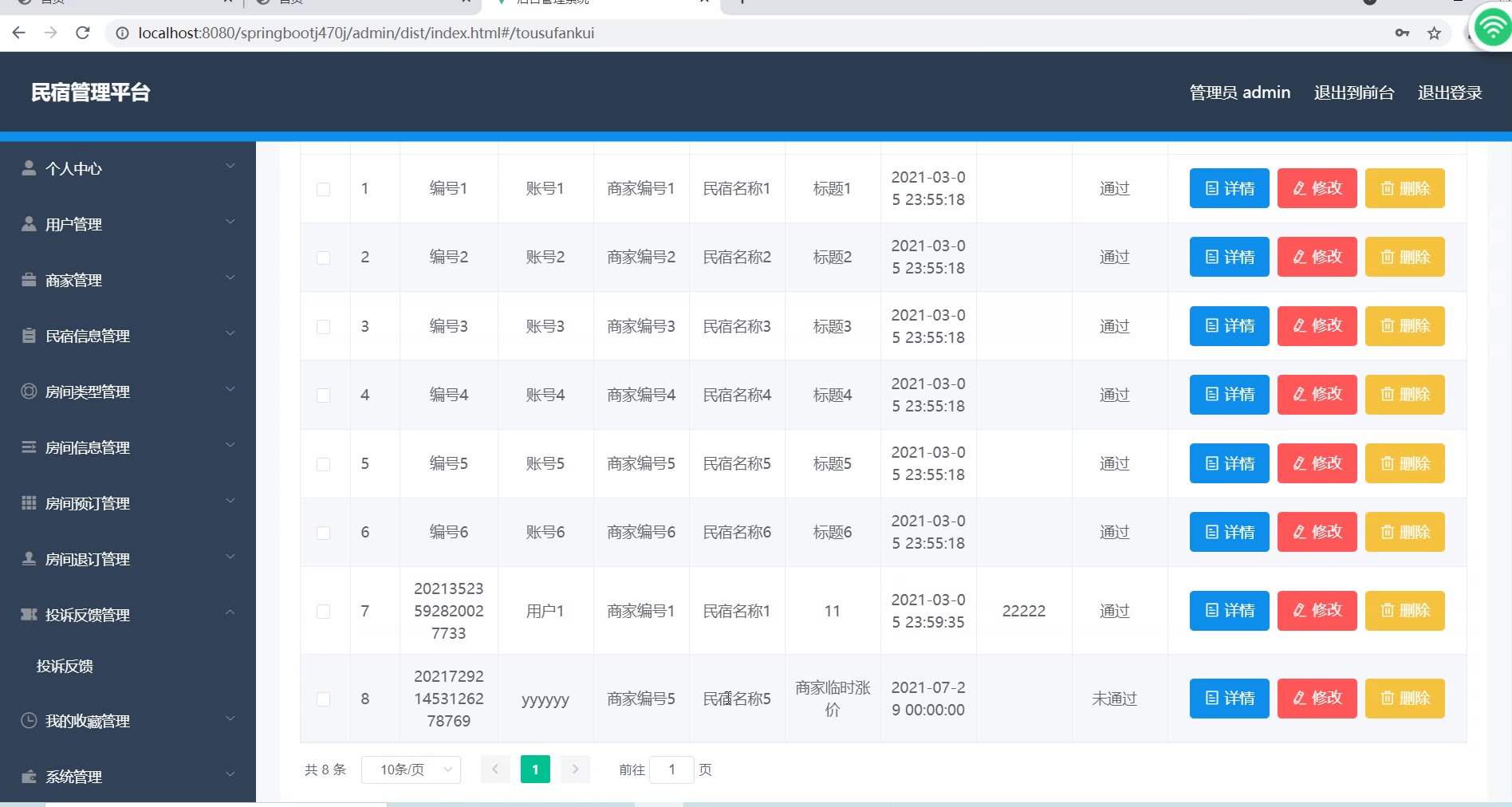Bookmark this page with the star icon

tap(1434, 33)
